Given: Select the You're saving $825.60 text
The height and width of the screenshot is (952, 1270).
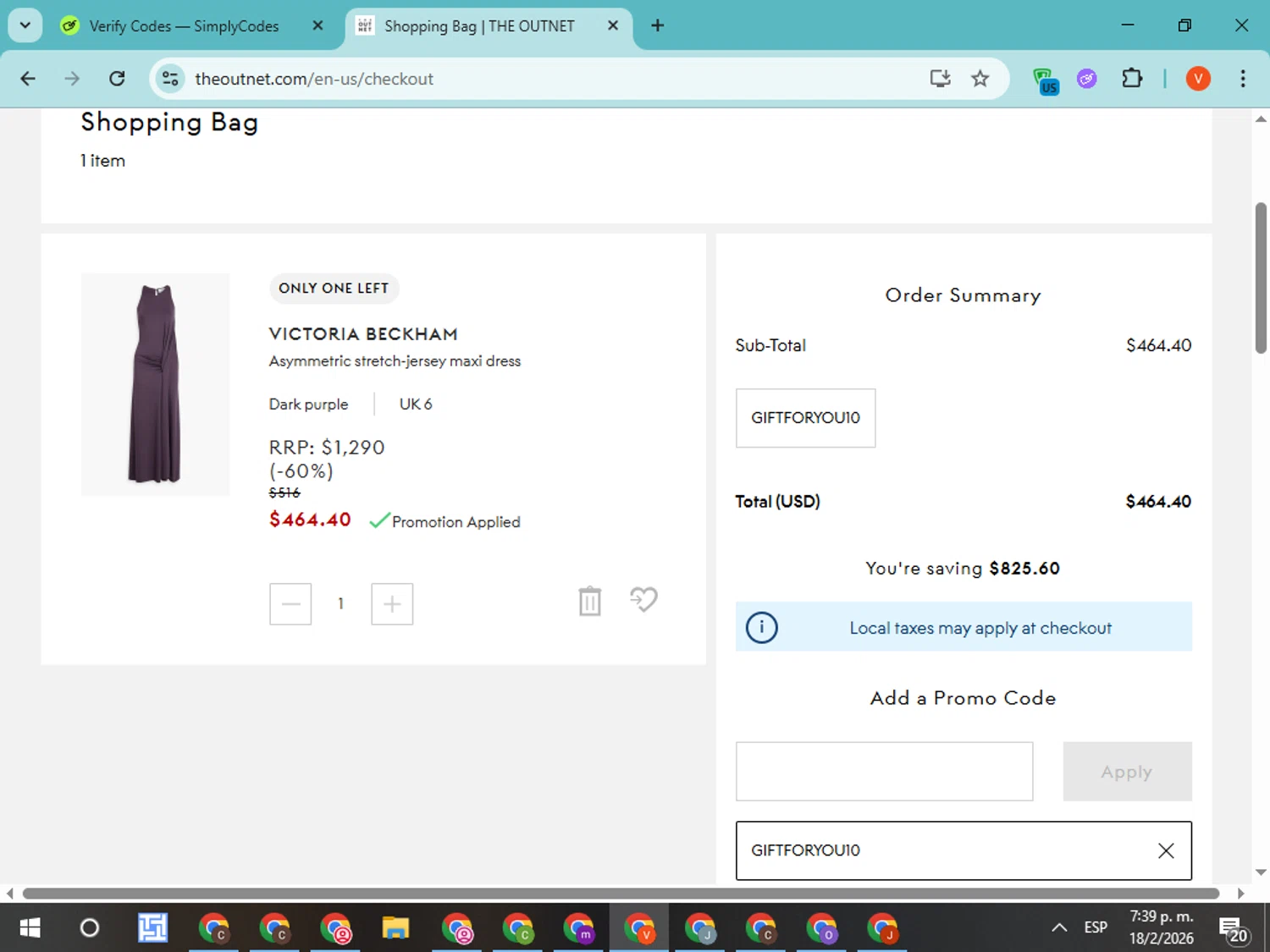Looking at the screenshot, I should click(x=963, y=569).
